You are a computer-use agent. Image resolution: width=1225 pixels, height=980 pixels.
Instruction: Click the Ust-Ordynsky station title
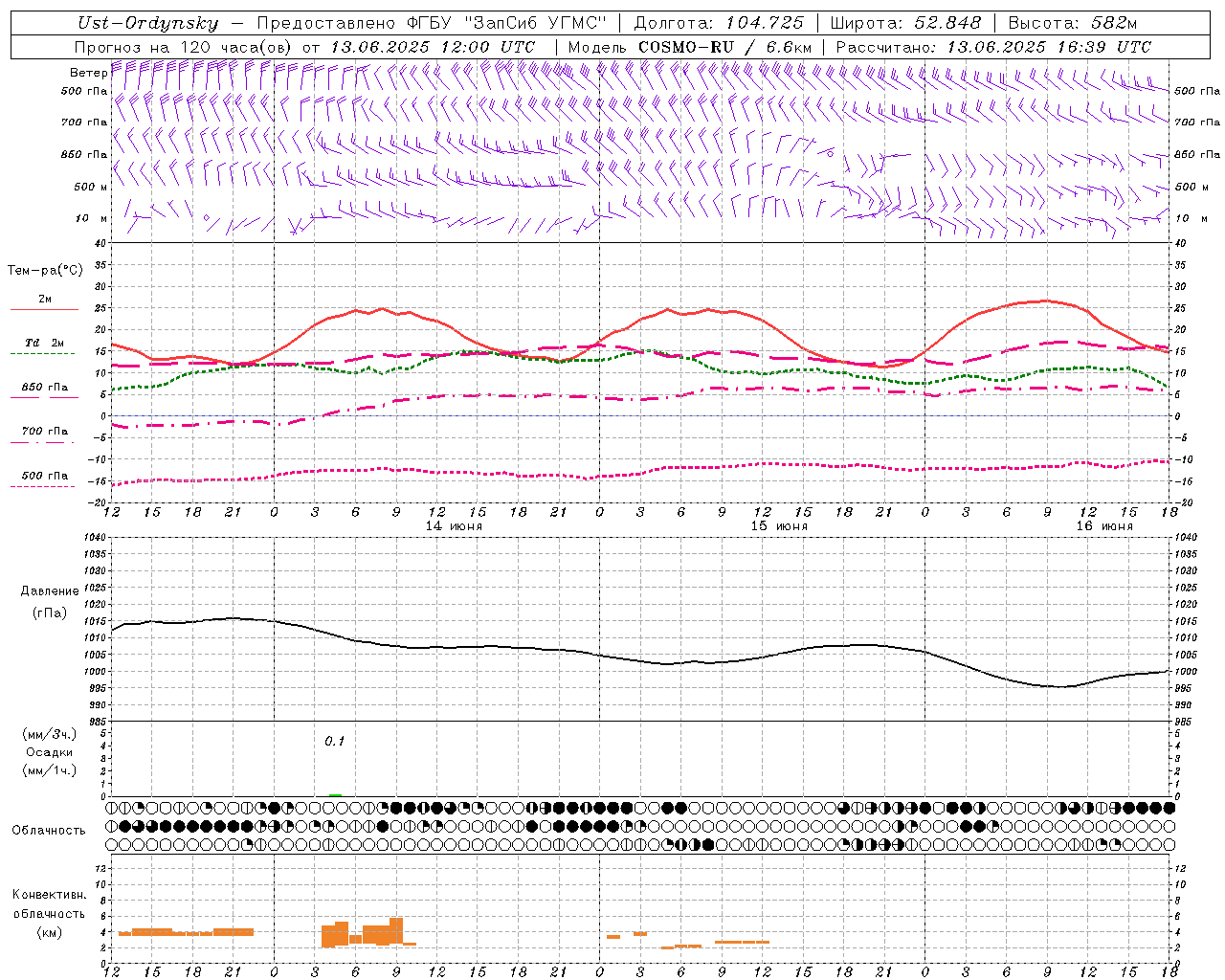click(x=147, y=23)
